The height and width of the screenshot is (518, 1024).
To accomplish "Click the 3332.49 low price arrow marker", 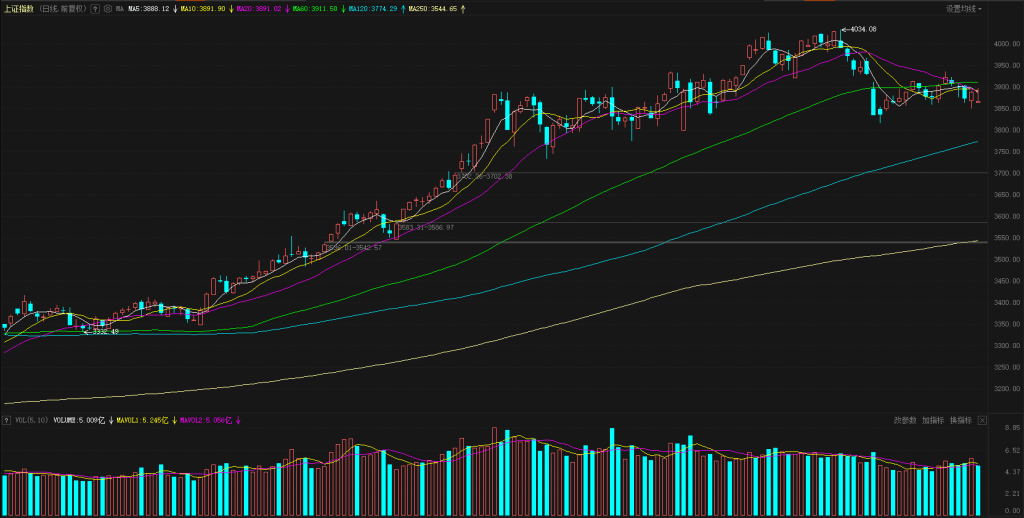I will (x=100, y=331).
